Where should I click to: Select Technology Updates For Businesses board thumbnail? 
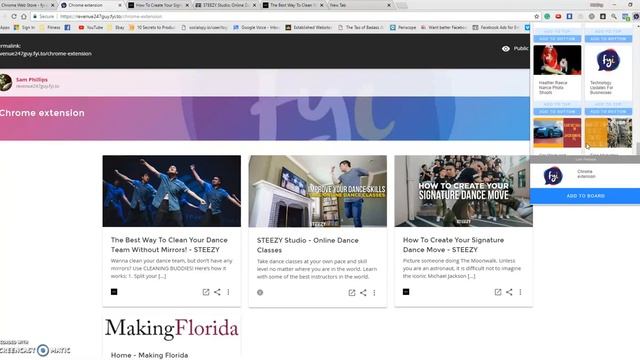tap(608, 60)
